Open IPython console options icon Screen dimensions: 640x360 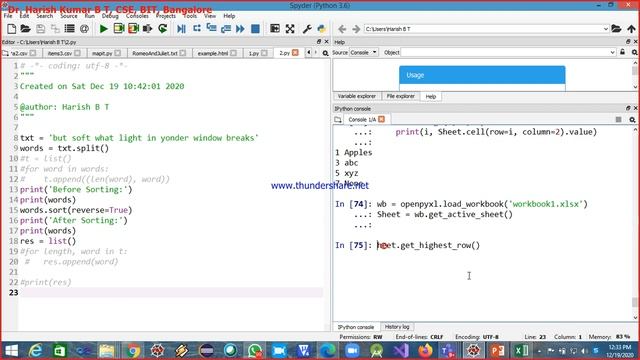(x=632, y=119)
